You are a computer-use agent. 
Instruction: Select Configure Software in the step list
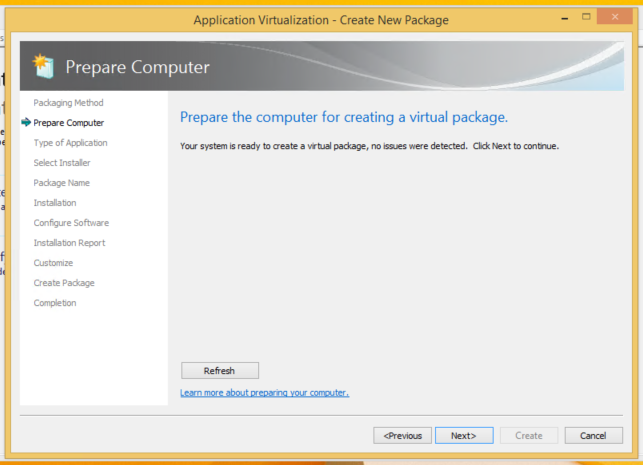click(x=71, y=223)
